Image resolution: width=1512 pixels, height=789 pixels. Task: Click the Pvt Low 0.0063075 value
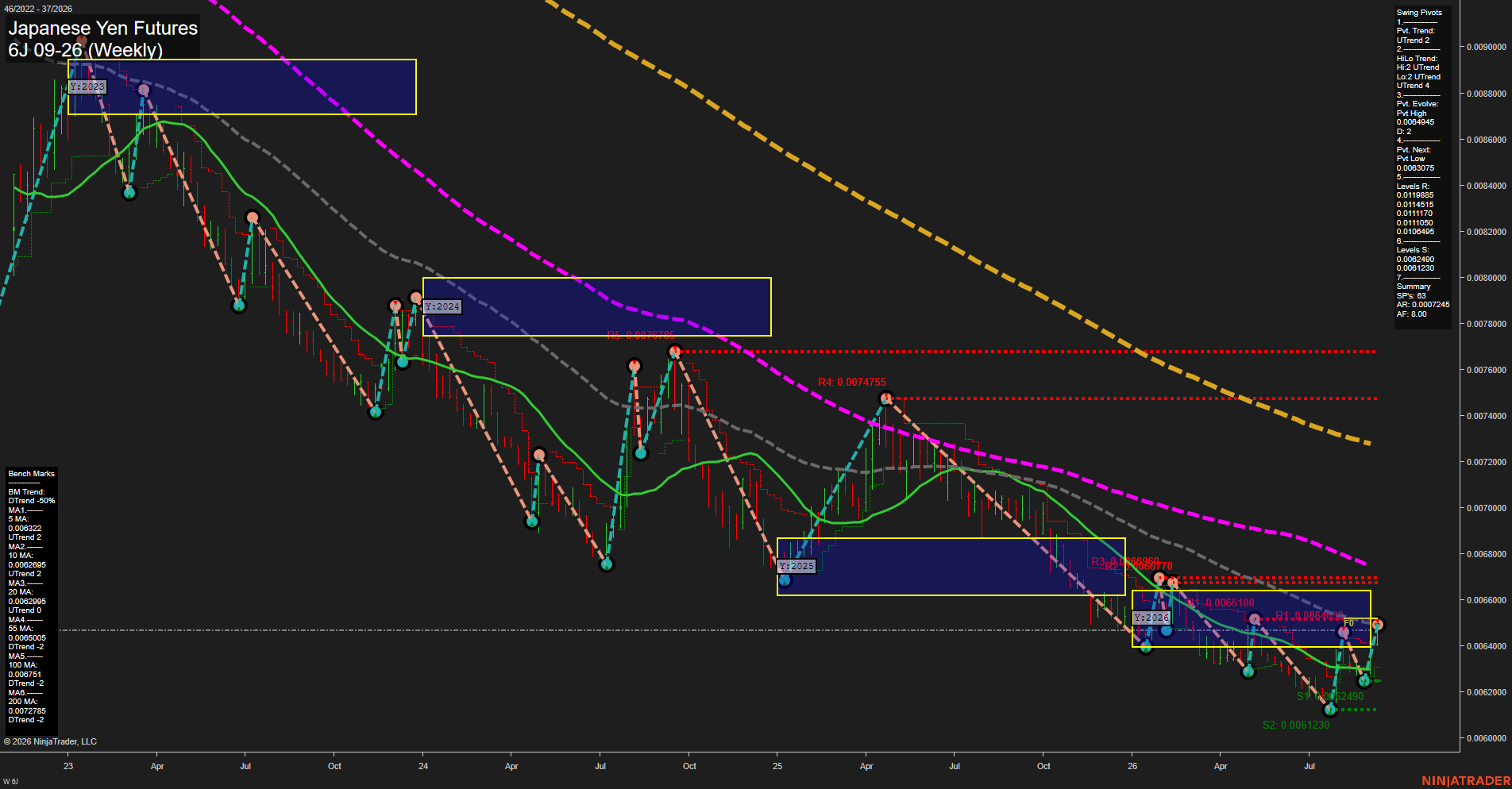coord(1415,164)
